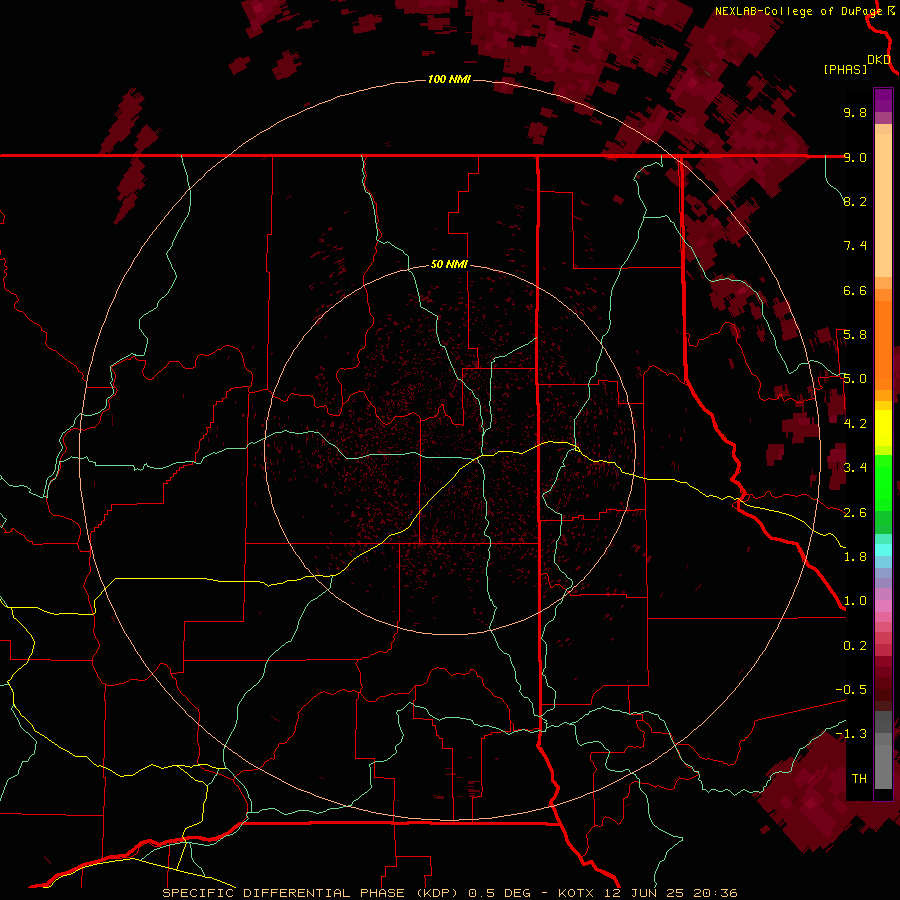Pick the cyan swatch beside 1.8
The width and height of the screenshot is (900, 900).
tap(883, 550)
